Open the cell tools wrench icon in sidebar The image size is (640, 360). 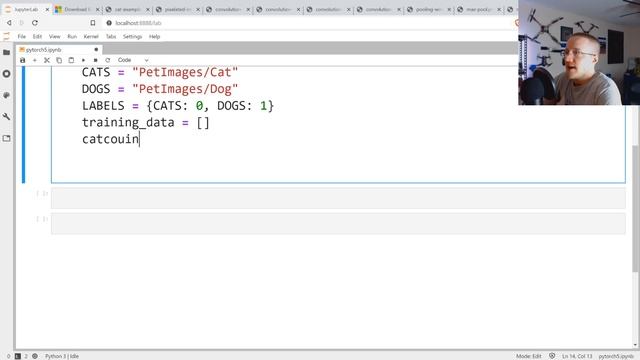click(x=7, y=117)
